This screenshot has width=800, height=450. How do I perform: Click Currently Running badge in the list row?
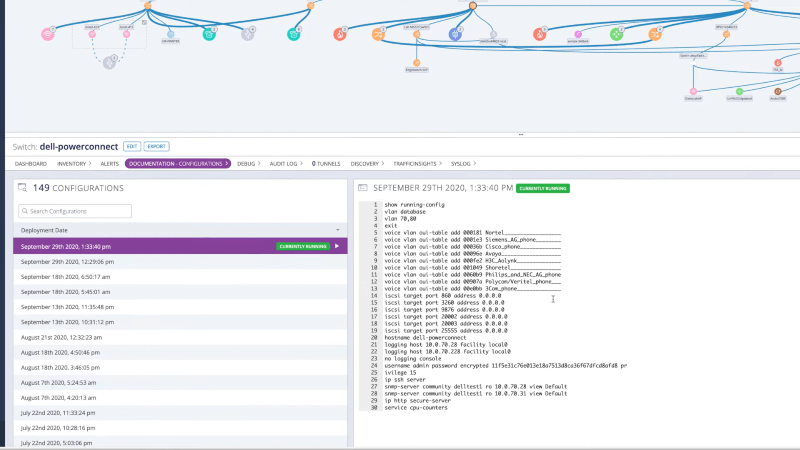pyautogui.click(x=303, y=246)
